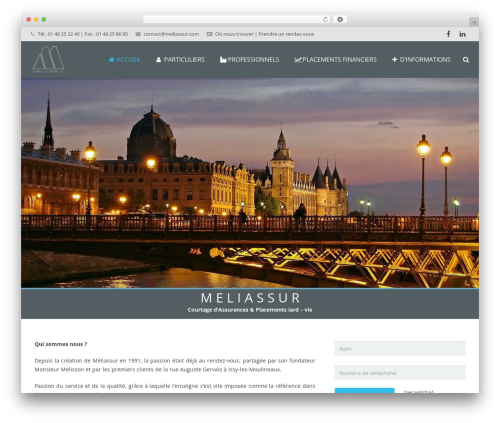
Task: Go to the ACCUEIL menu item
Action: pos(125,60)
